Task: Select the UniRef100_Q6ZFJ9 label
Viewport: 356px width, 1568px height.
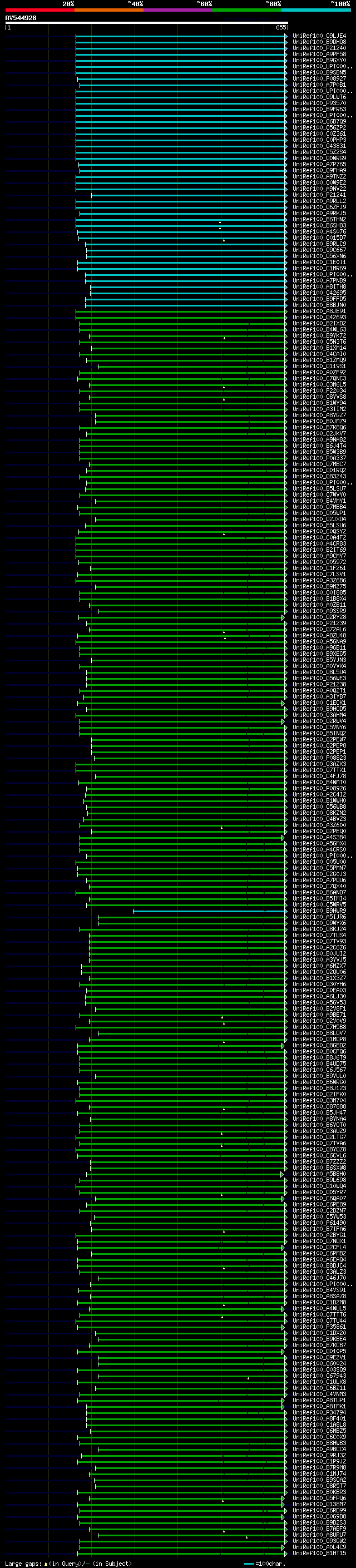Action: 319,207
